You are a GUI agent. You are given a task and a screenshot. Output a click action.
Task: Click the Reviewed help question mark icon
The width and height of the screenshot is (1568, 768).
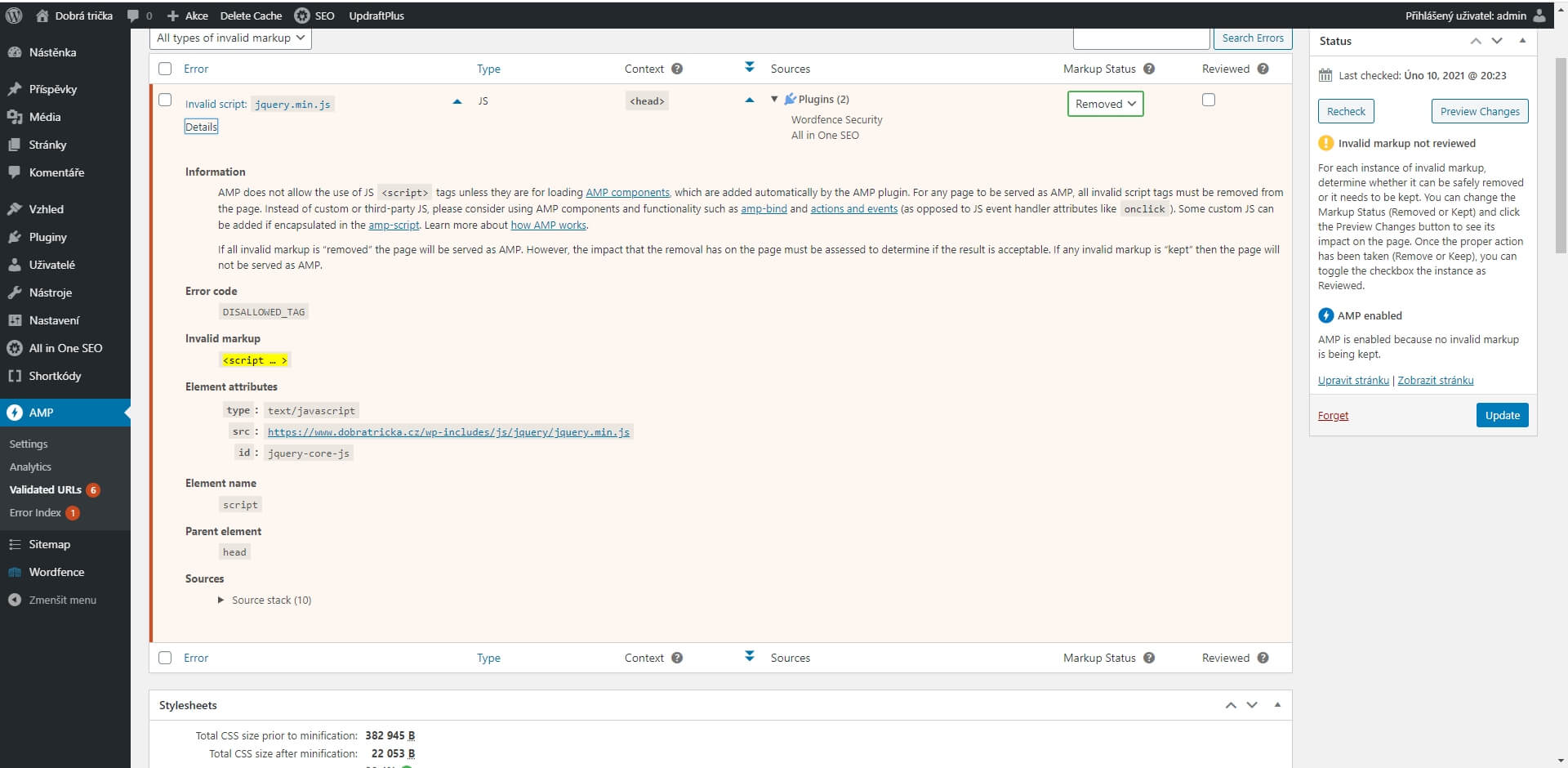[1263, 69]
